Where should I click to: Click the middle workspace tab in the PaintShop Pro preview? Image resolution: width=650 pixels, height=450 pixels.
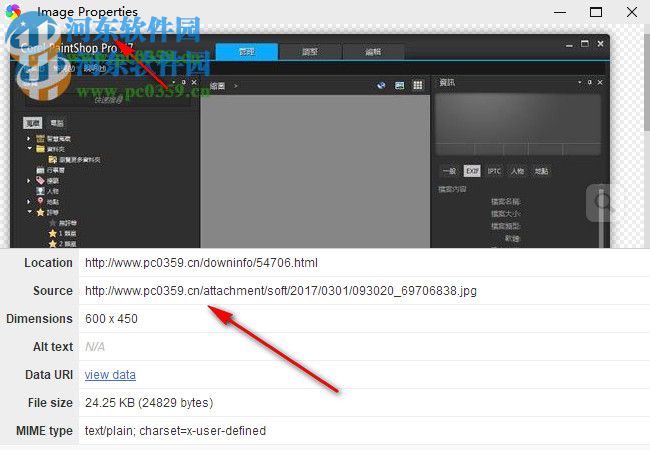pyautogui.click(x=310, y=52)
